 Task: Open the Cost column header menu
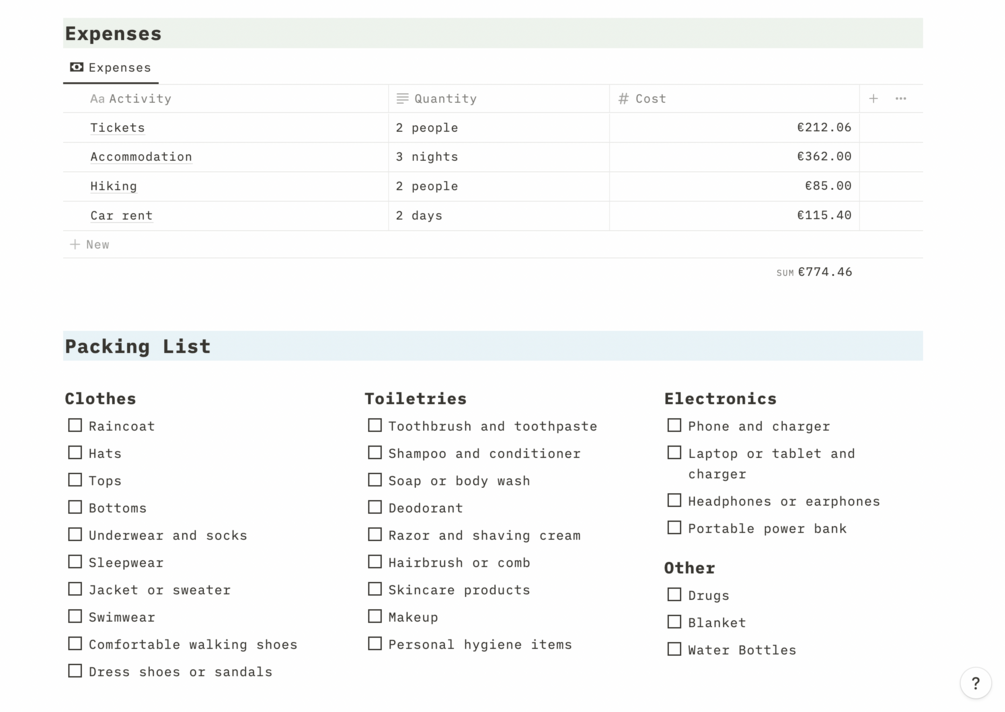[x=735, y=99]
